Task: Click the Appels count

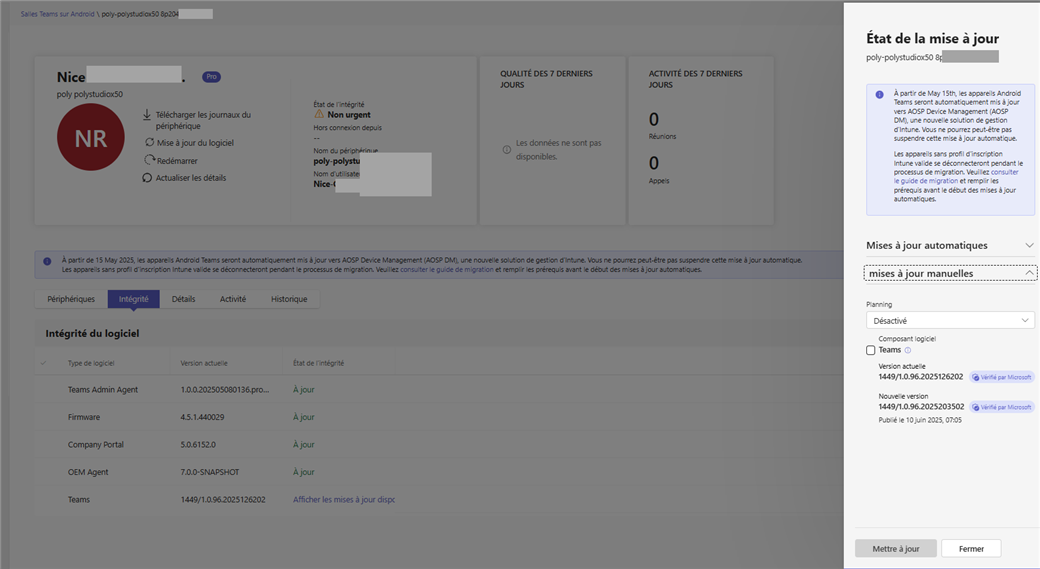Action: [654, 163]
